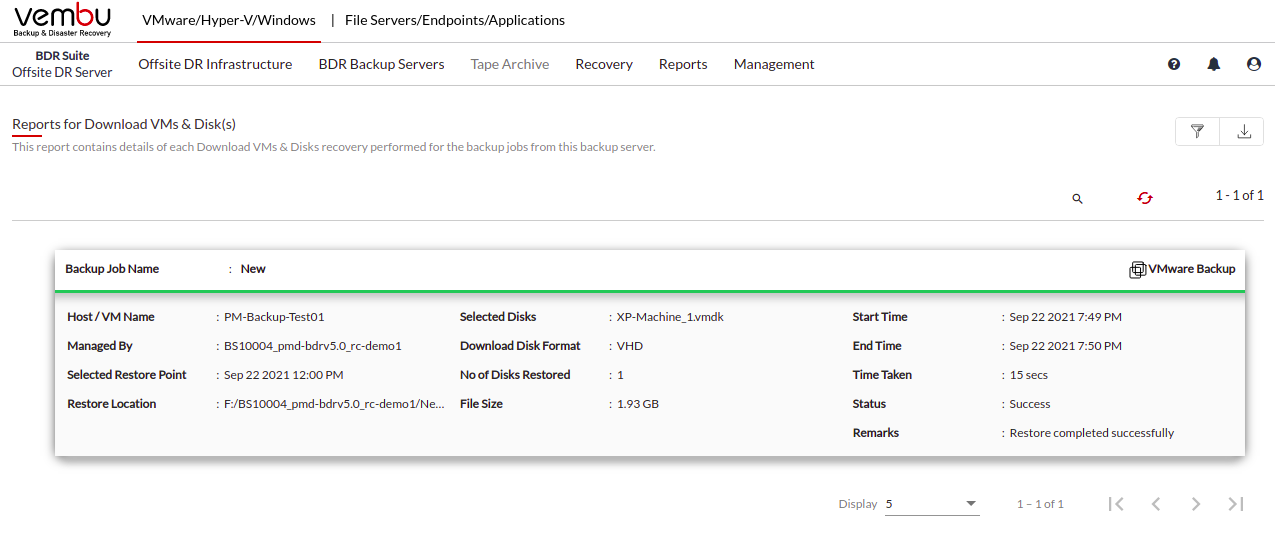Viewport: 1275px width, 544px height.
Task: Click start time Sep 22 2021 7:49 PM
Action: point(1066,317)
